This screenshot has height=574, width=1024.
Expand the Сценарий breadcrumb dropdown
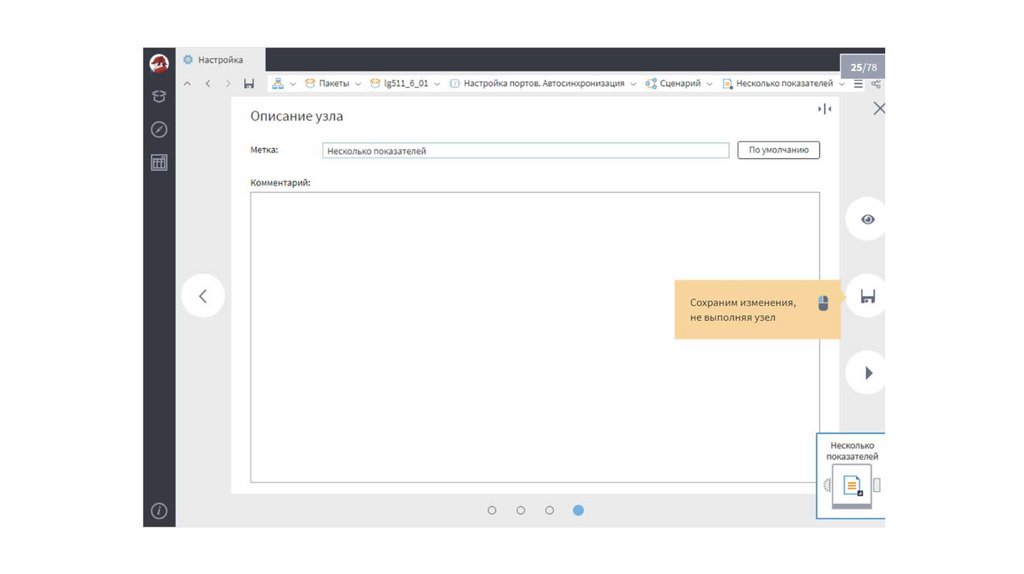point(709,84)
